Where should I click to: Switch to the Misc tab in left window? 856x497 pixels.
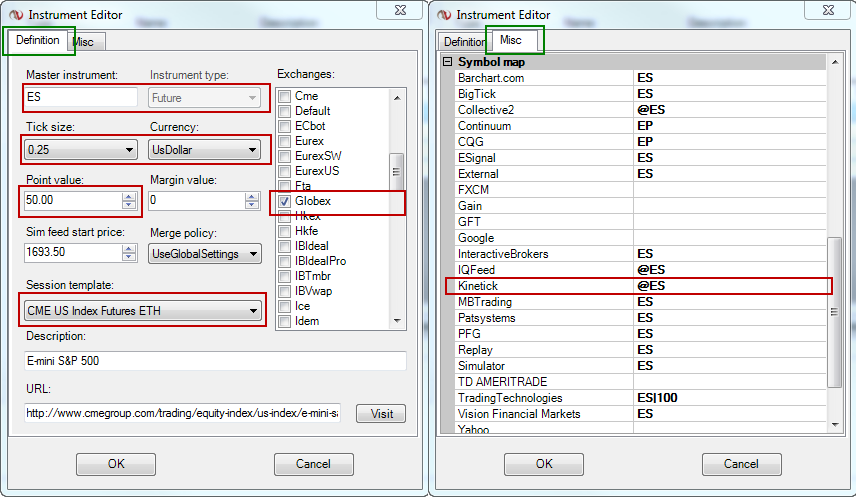pyautogui.click(x=86, y=42)
